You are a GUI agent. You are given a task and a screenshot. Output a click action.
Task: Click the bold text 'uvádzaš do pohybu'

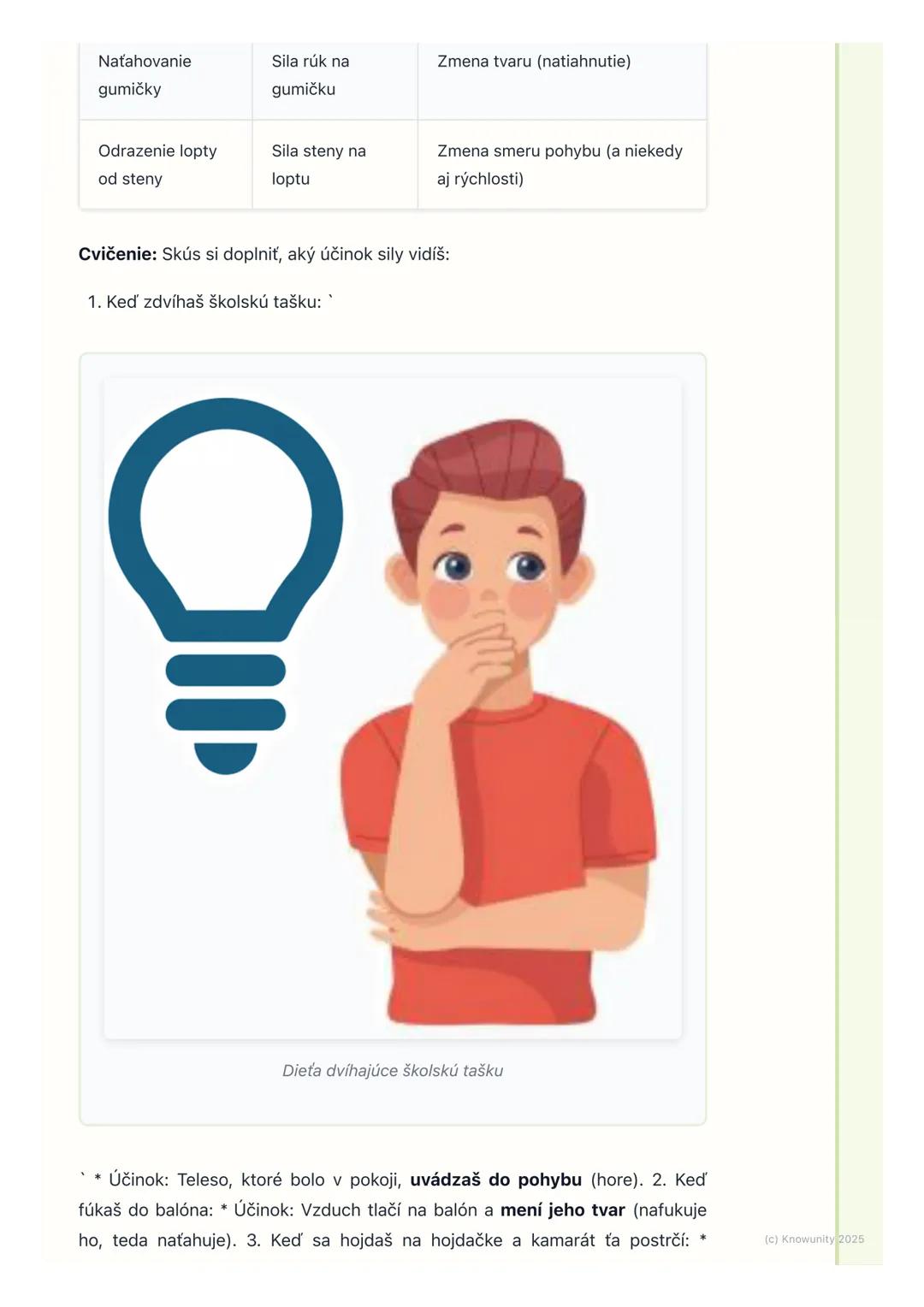click(x=496, y=1180)
